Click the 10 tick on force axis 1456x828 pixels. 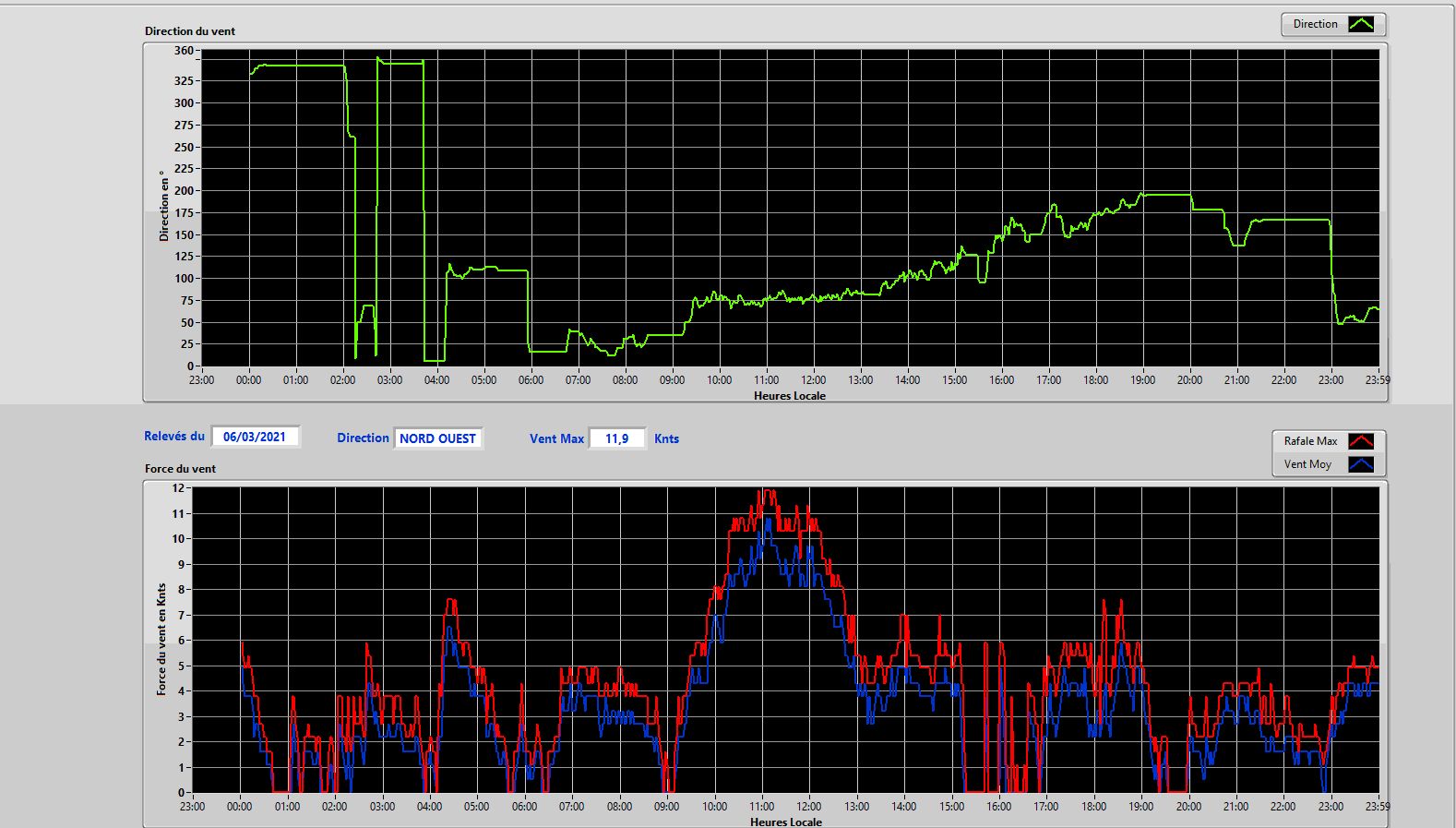(x=178, y=539)
